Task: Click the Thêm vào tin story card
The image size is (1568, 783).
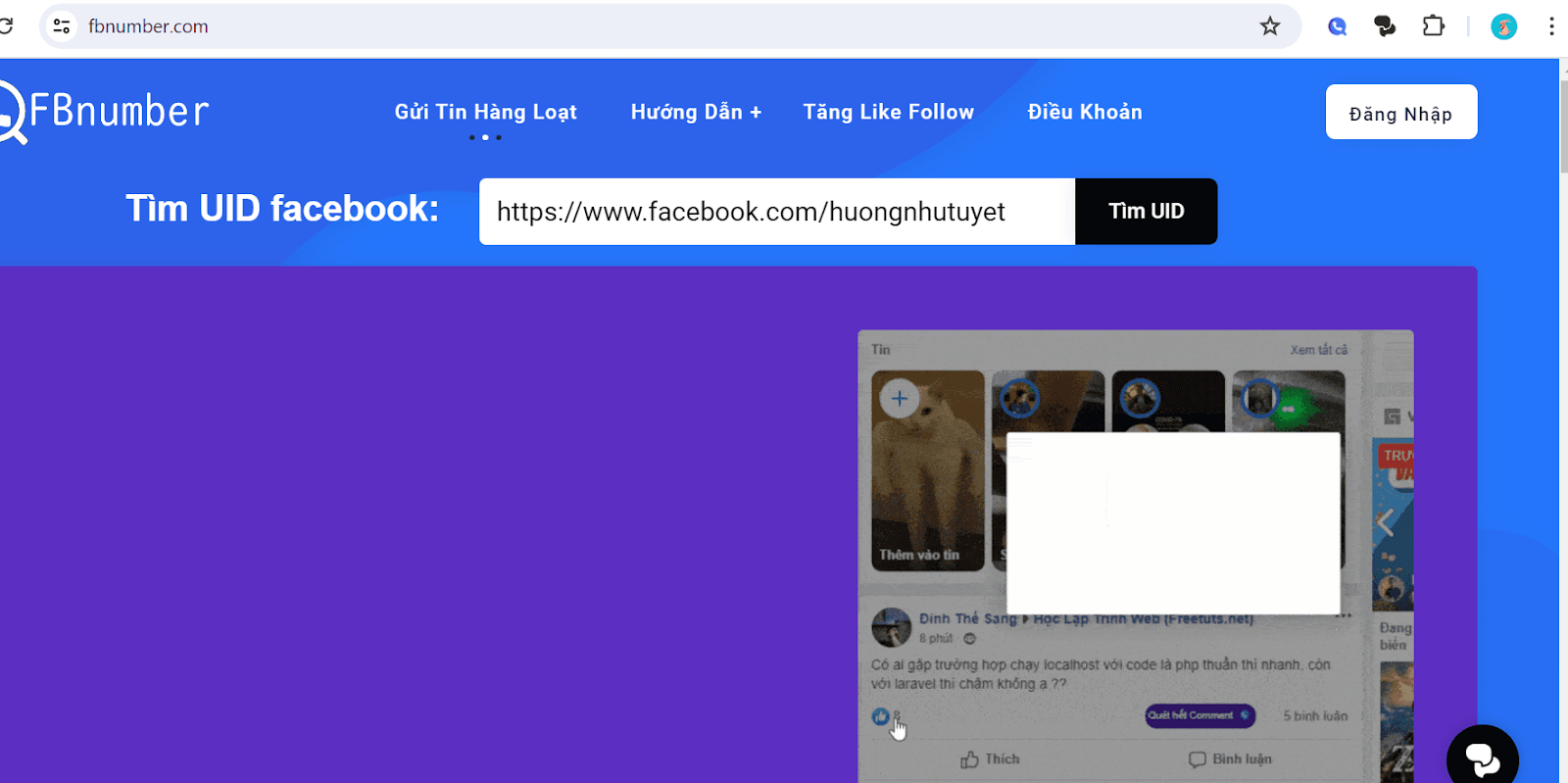Action: pyautogui.click(x=928, y=470)
